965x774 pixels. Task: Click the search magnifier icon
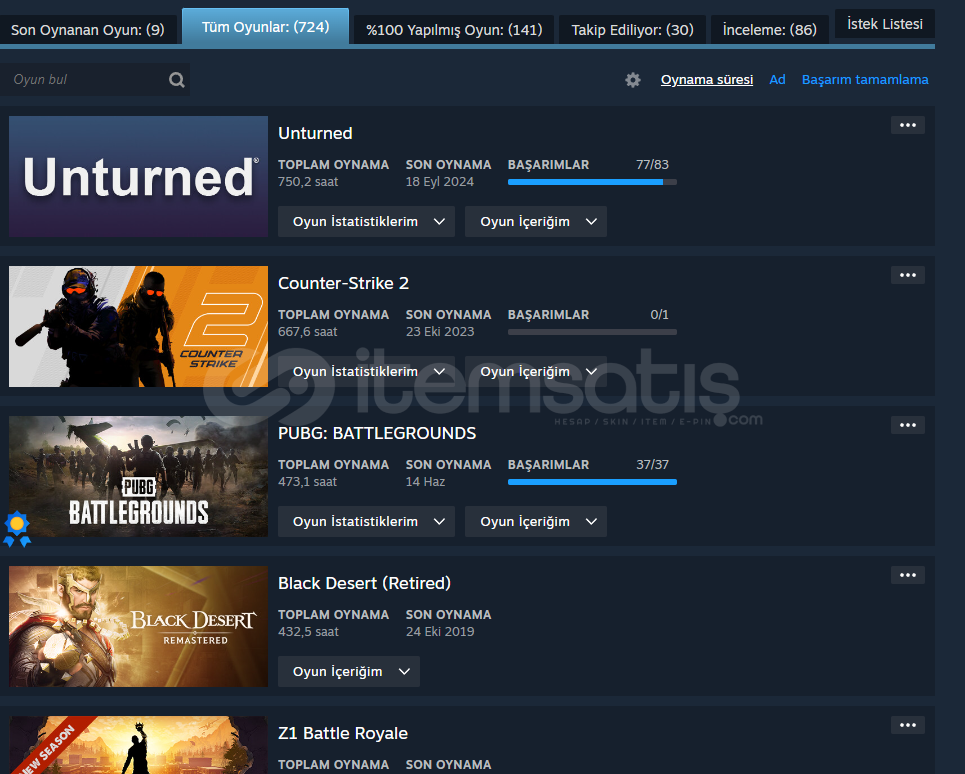(177, 80)
